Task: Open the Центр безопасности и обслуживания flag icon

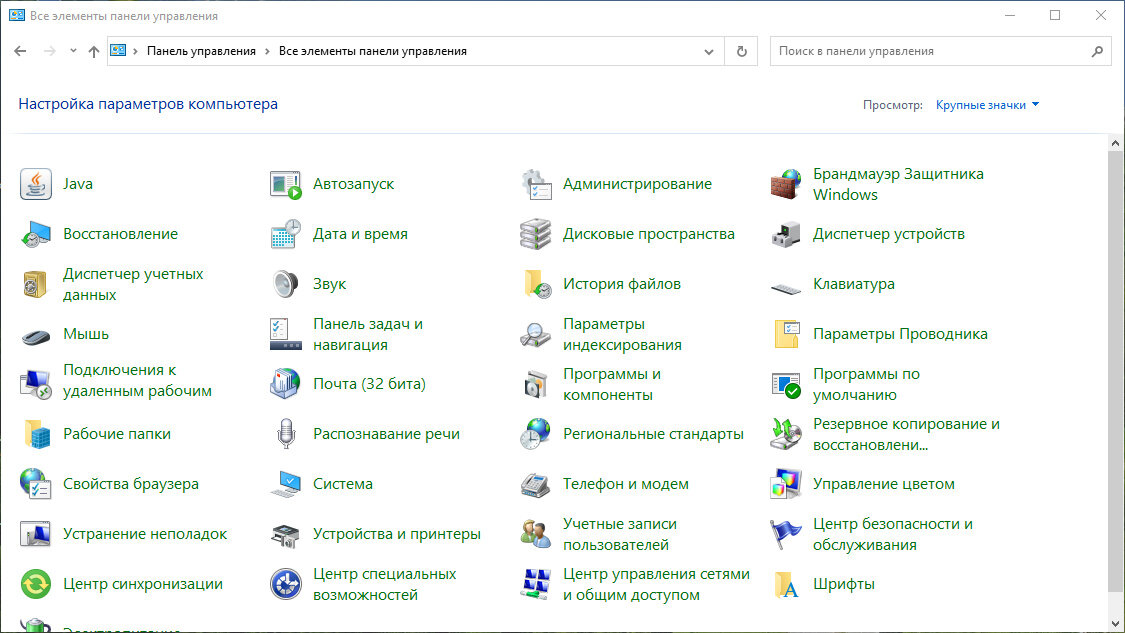Action: (786, 534)
